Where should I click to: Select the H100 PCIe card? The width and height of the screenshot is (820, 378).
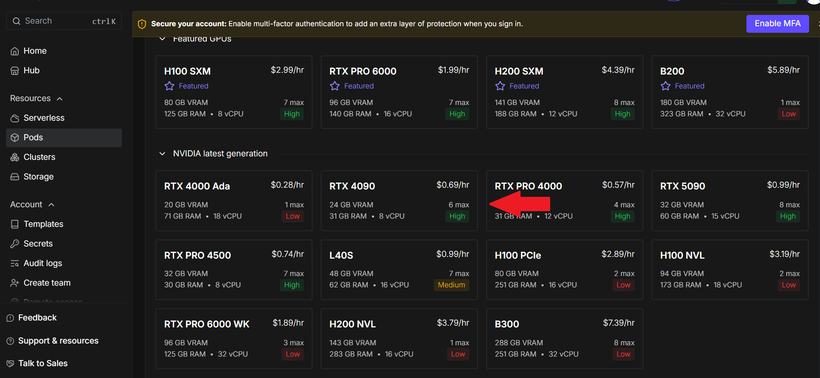click(564, 270)
